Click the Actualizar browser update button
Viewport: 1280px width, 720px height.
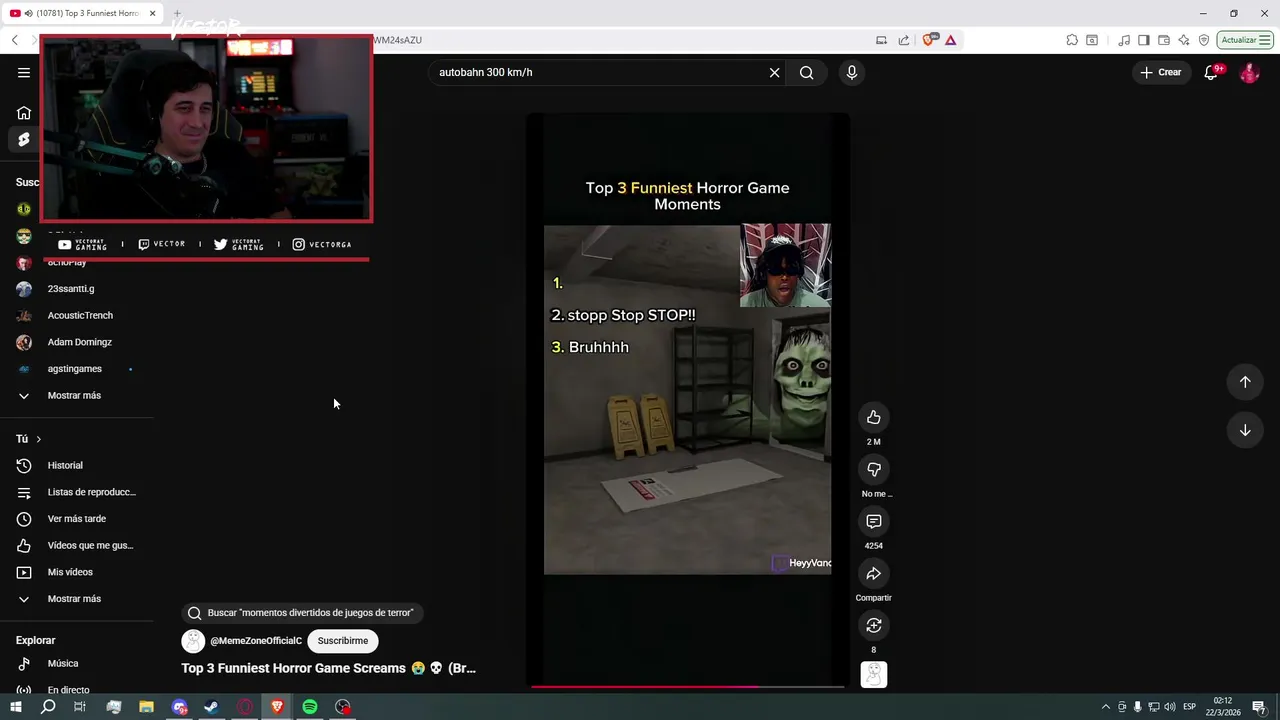click(1244, 40)
